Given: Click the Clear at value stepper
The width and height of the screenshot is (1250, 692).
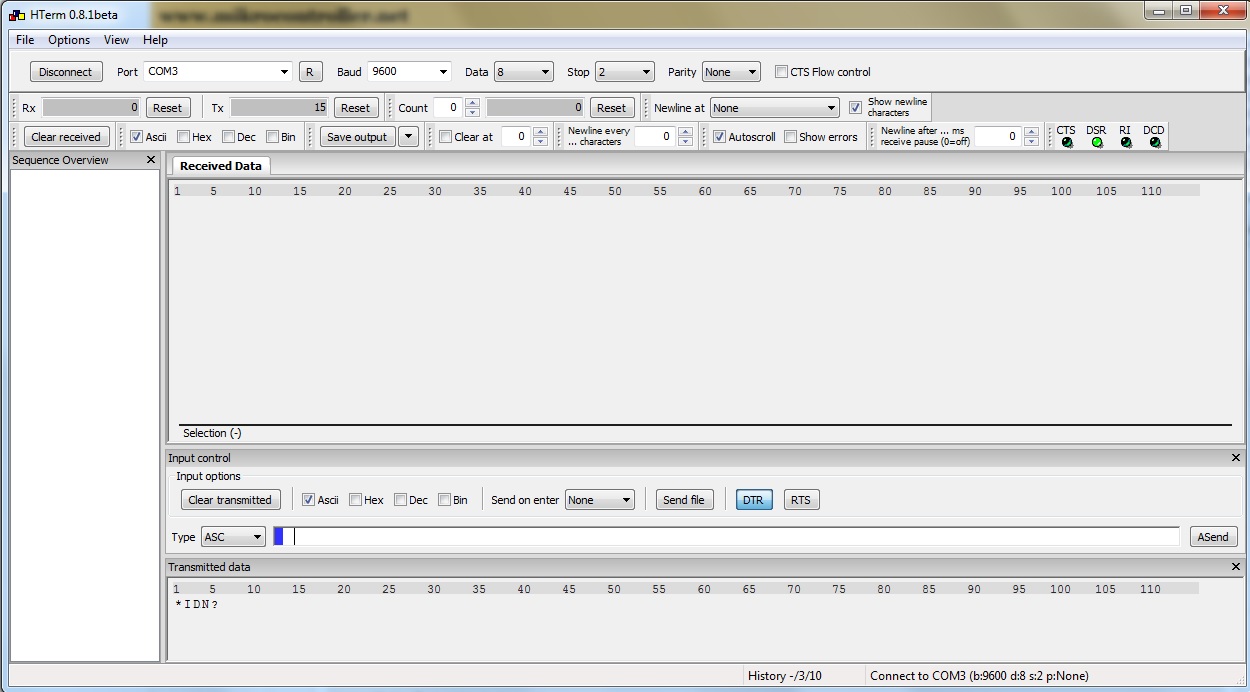Looking at the screenshot, I should (540, 137).
